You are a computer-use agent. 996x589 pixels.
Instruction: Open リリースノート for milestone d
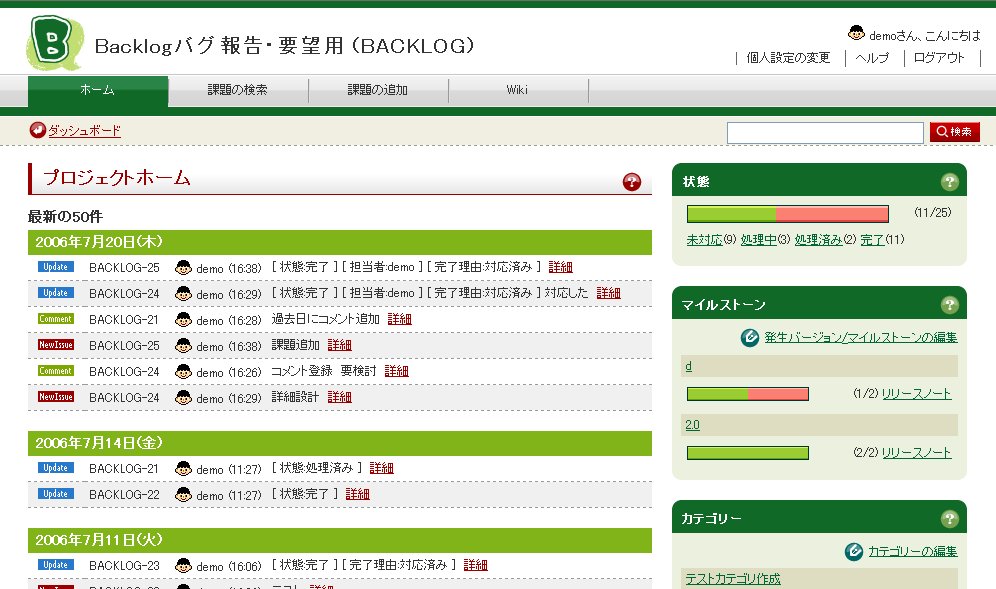917,394
